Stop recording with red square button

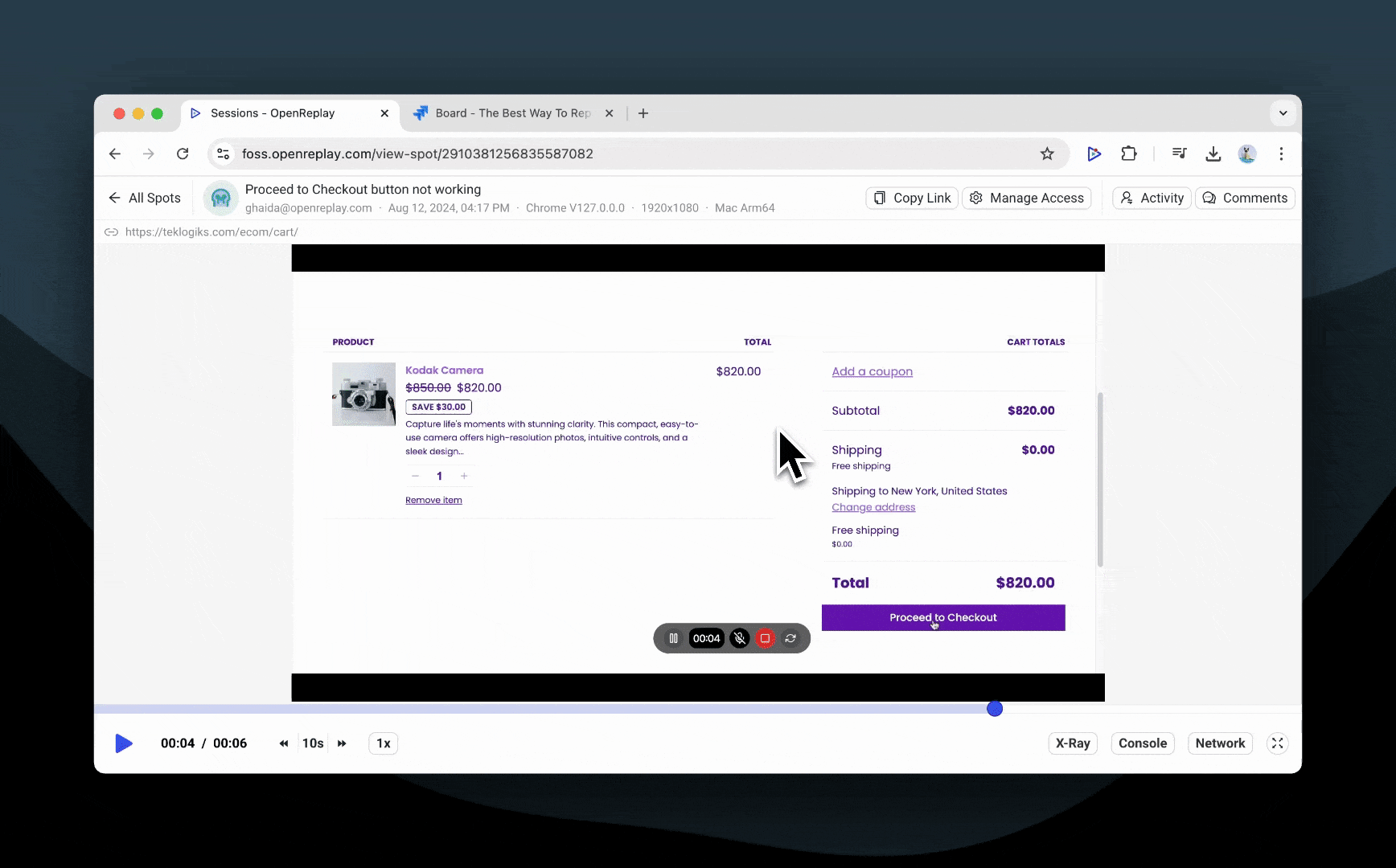tap(765, 638)
